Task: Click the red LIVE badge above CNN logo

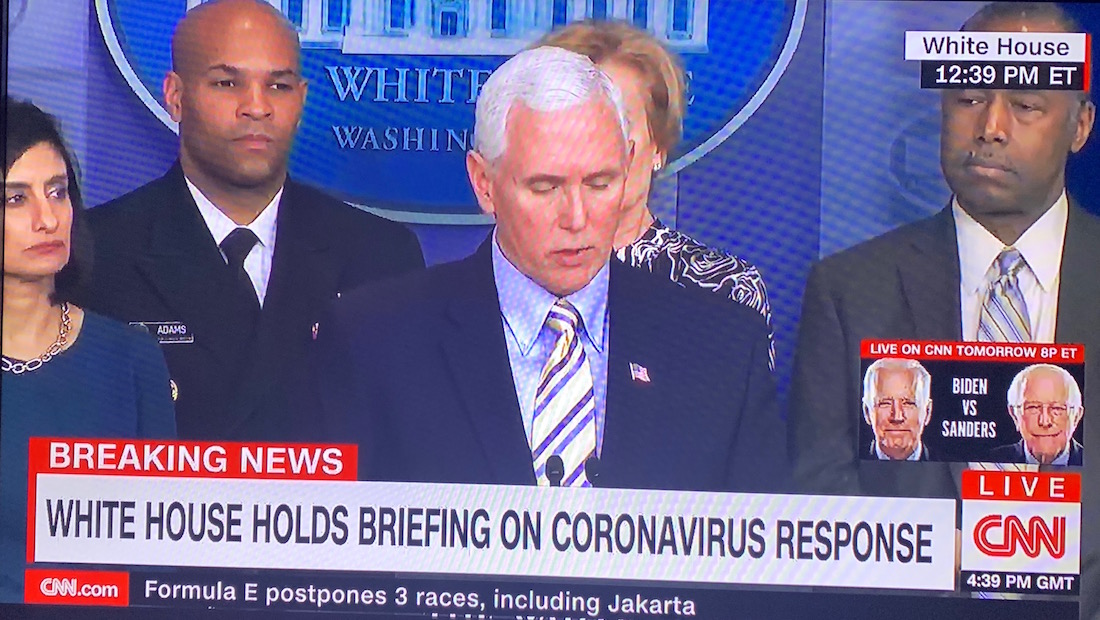Action: coord(1021,487)
